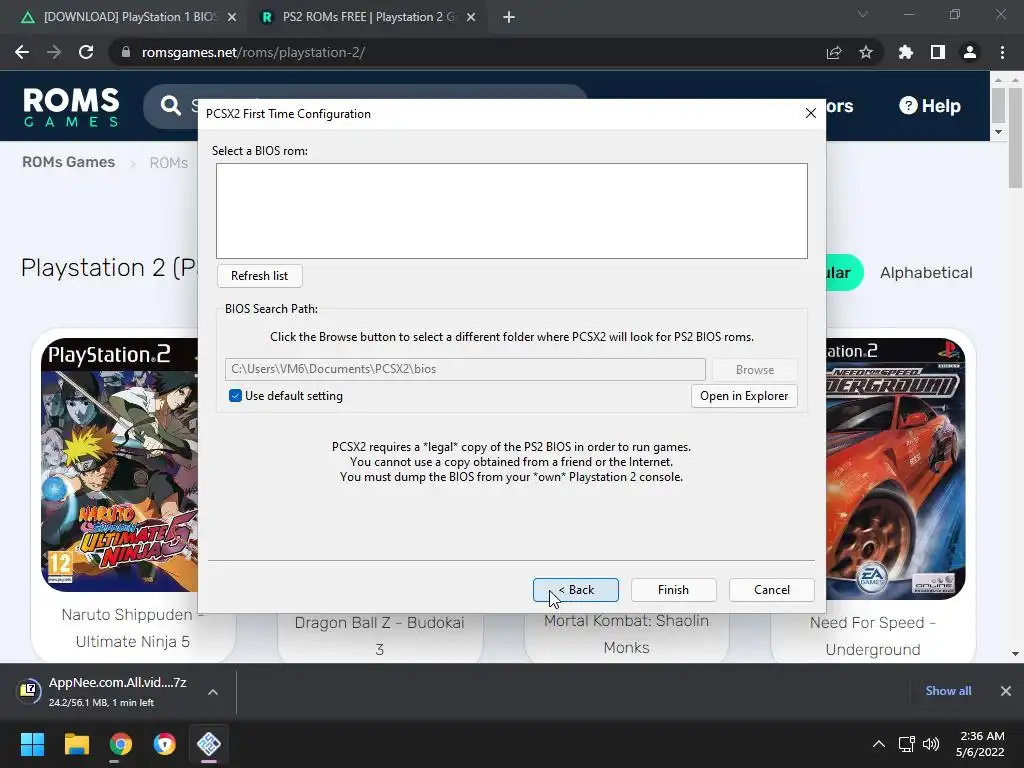
Task: Expand the download item options chevron
Action: point(213,692)
